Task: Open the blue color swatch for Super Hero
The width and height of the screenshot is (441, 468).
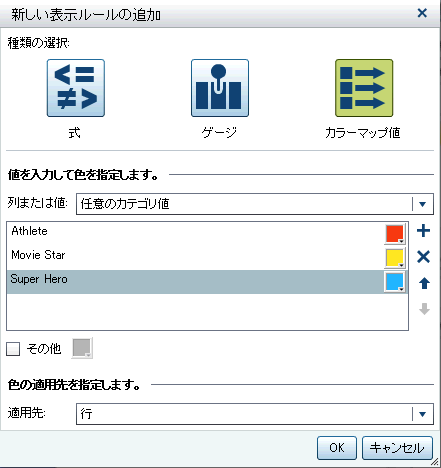Action: (395, 282)
